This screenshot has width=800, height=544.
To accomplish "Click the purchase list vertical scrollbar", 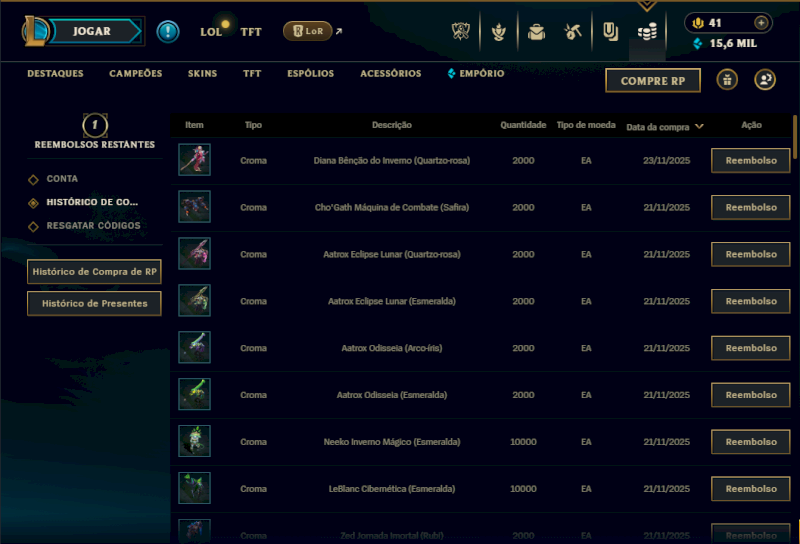I will click(795, 137).
